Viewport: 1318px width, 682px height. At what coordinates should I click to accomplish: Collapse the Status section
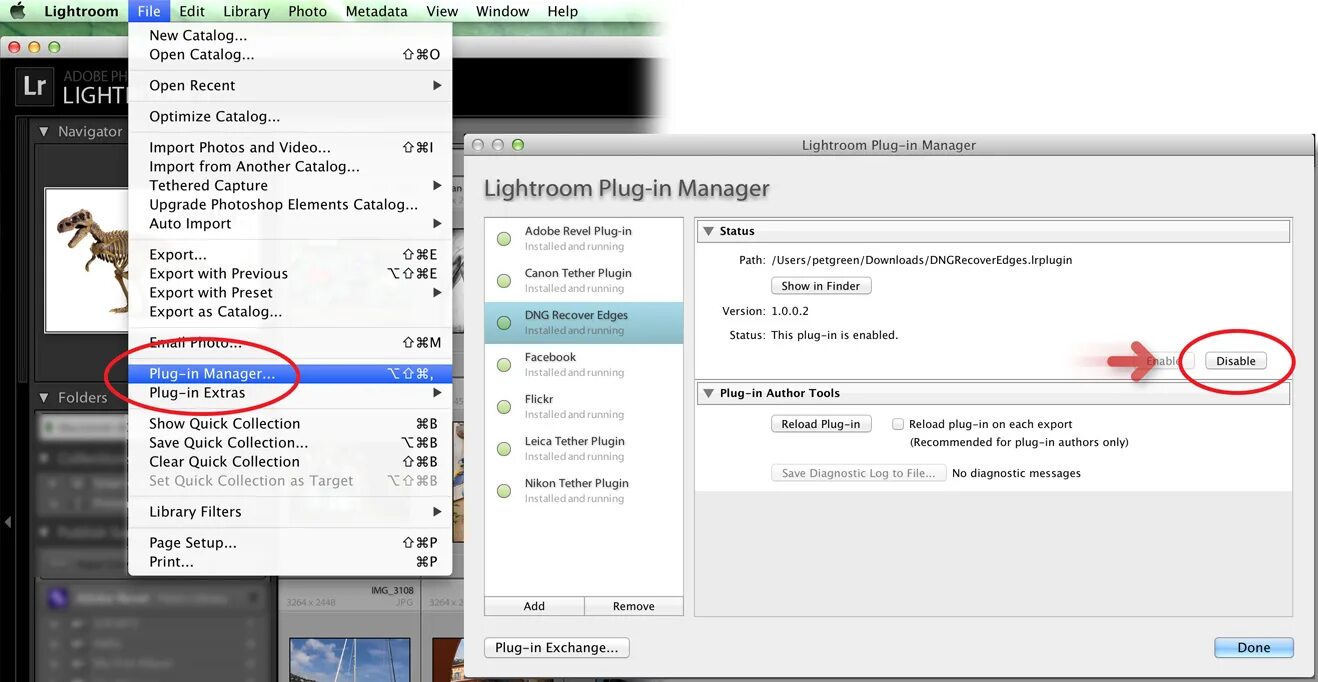708,231
